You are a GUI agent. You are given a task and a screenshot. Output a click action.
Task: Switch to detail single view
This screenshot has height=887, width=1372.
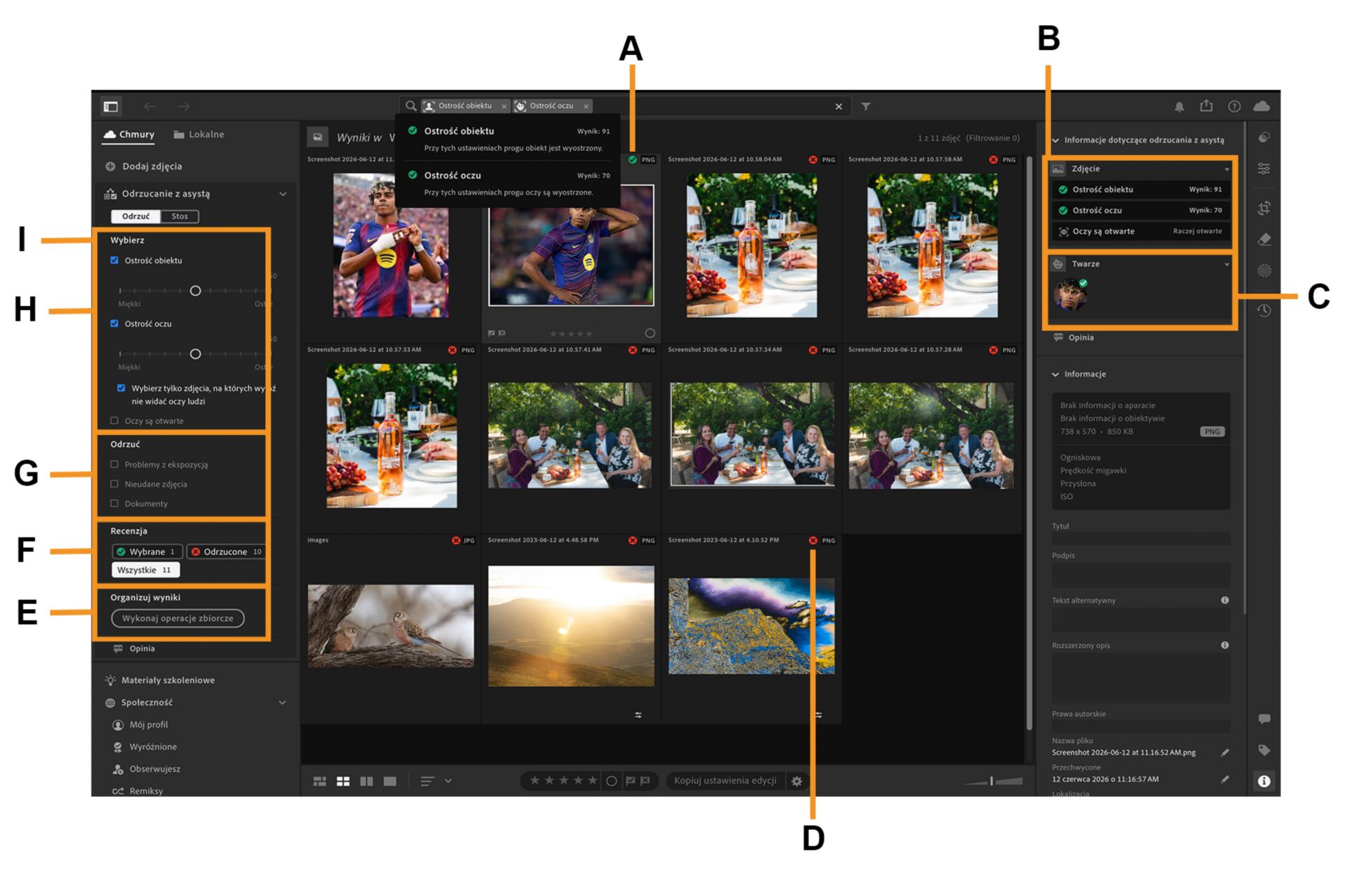390,781
